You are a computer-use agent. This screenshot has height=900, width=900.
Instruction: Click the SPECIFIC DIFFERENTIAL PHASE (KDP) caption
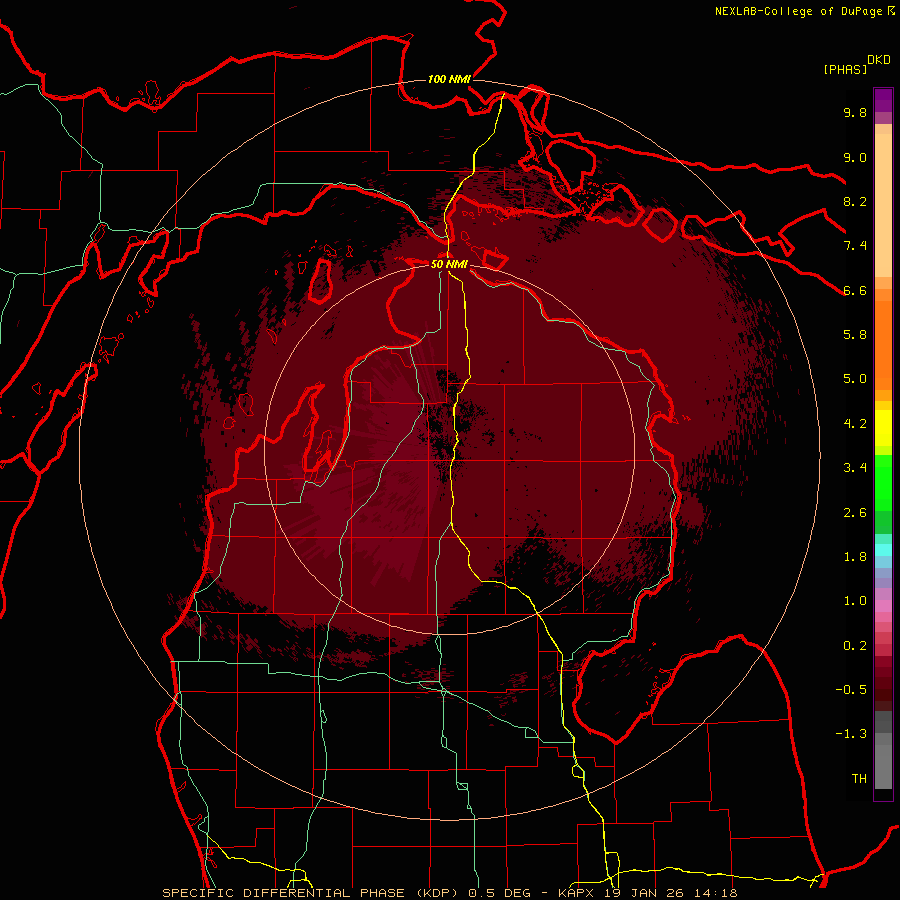pos(313,893)
